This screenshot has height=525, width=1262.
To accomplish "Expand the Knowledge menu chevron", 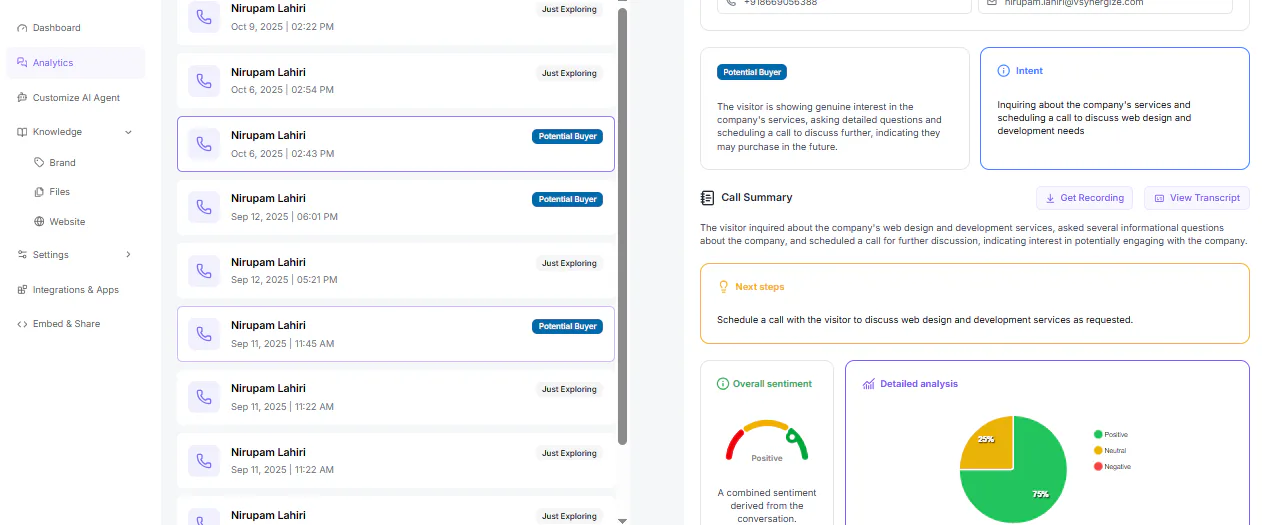I will (128, 132).
